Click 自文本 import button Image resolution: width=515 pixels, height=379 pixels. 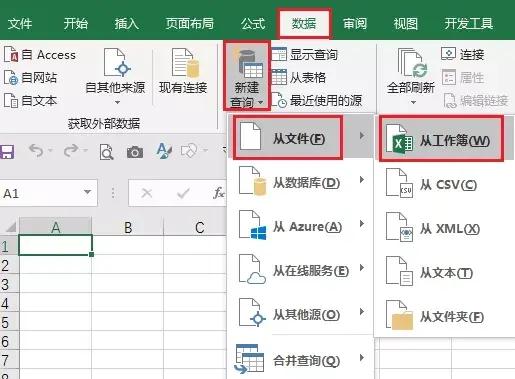31,100
